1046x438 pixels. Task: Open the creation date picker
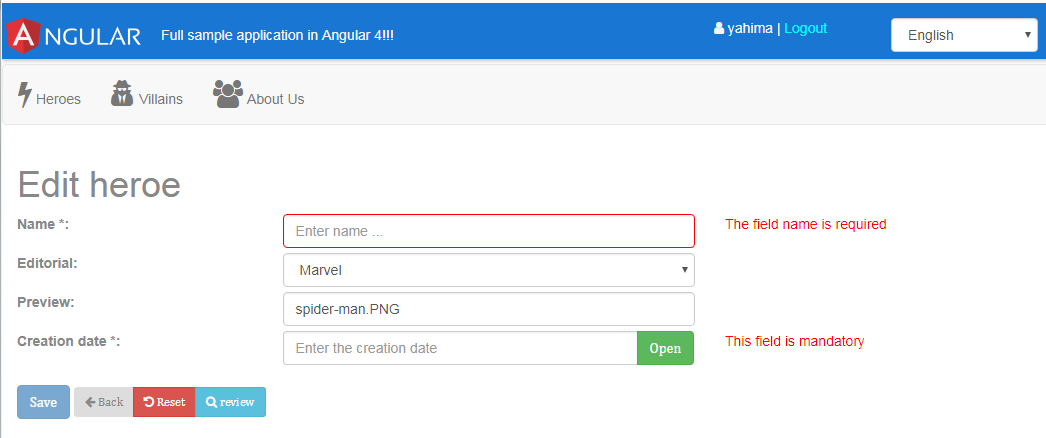(665, 348)
